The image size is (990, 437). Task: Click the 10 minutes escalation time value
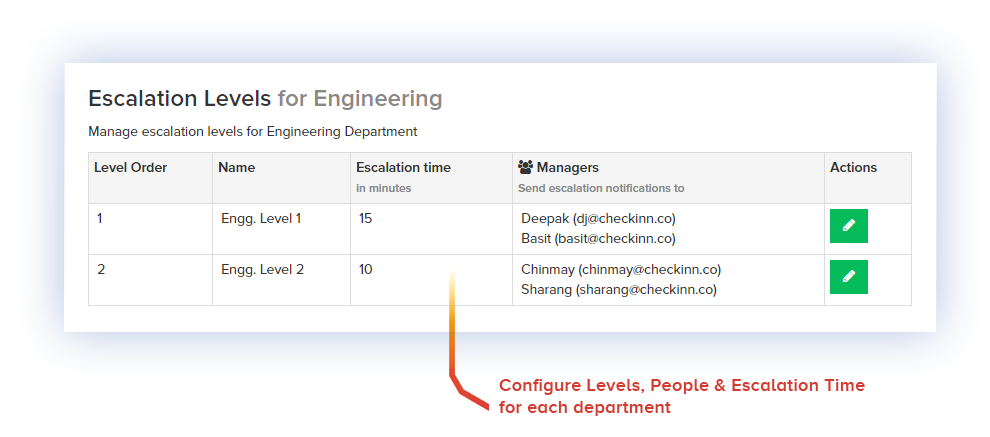[x=366, y=269]
